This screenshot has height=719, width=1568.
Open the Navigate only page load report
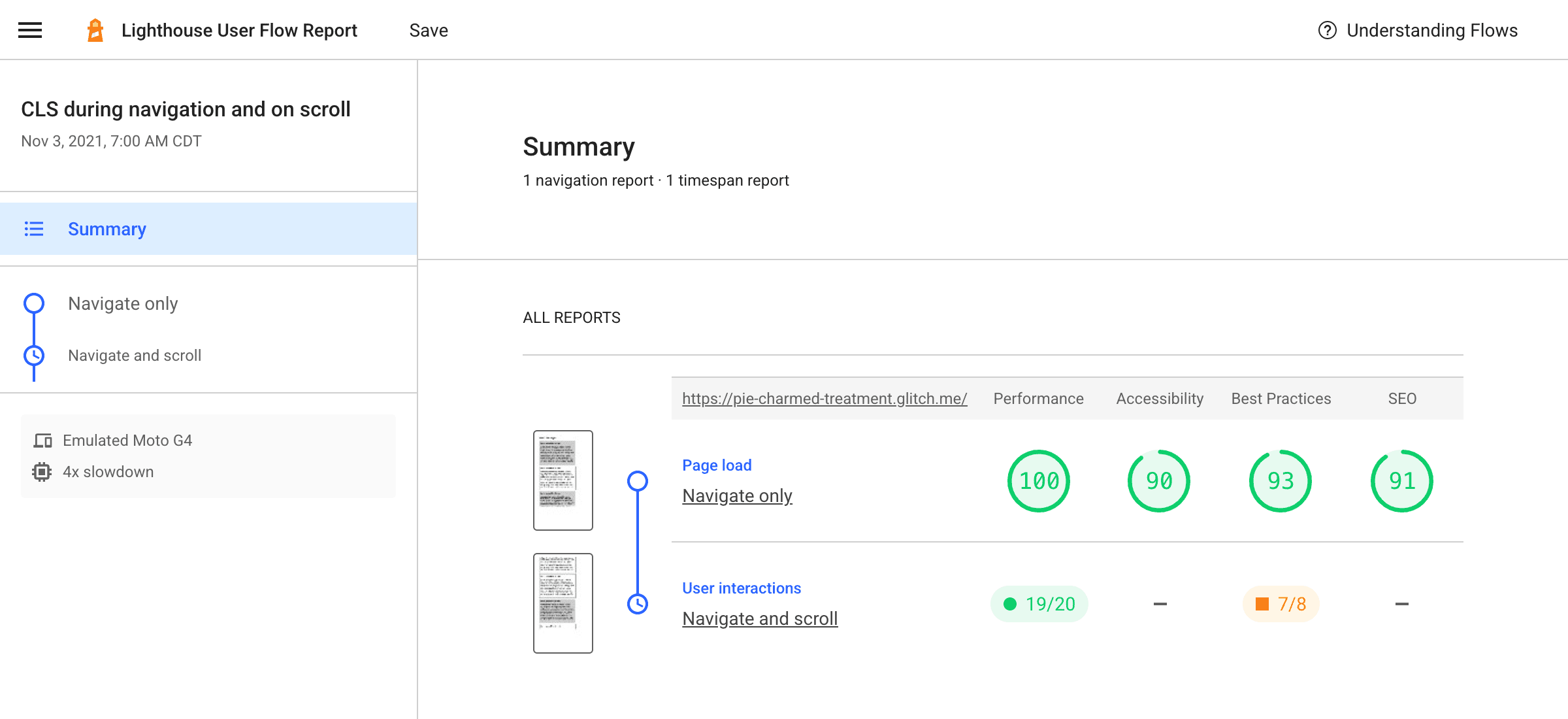pos(736,496)
